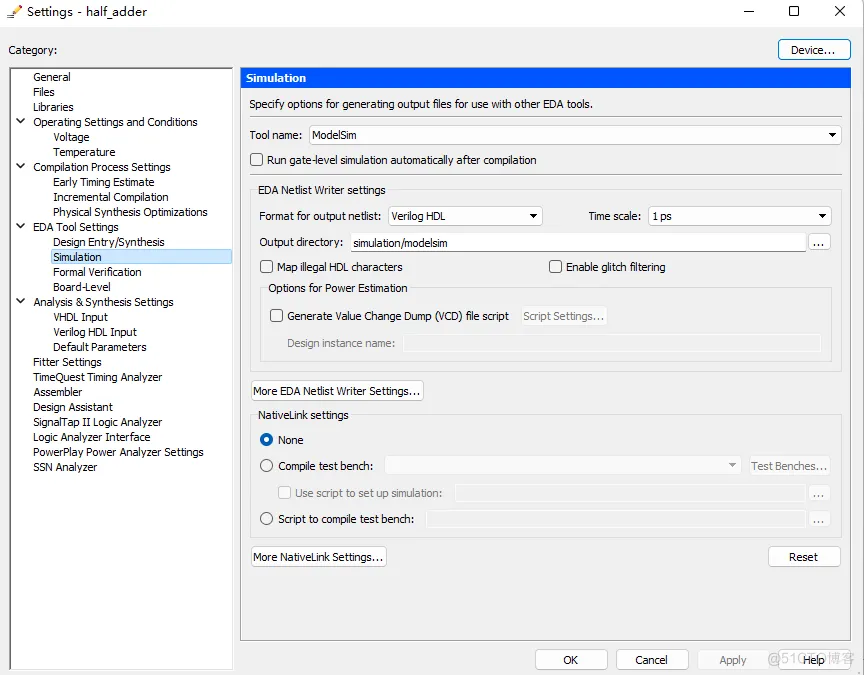Click the Script to compile test bench field

click(615, 519)
